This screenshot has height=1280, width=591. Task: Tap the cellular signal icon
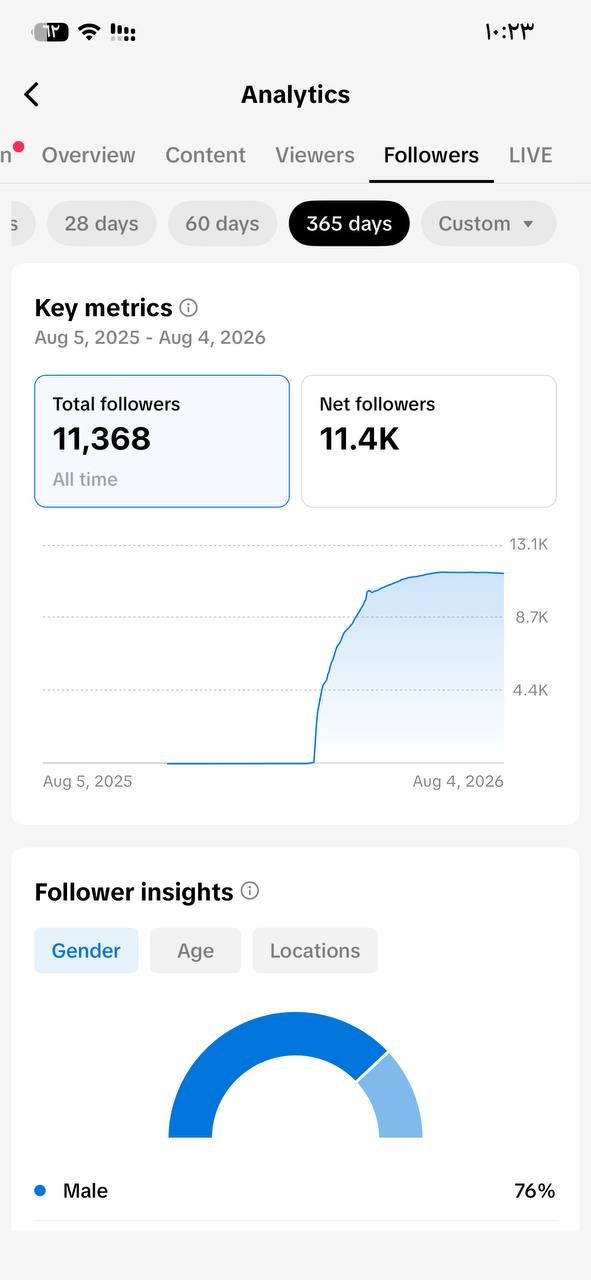click(x=123, y=32)
